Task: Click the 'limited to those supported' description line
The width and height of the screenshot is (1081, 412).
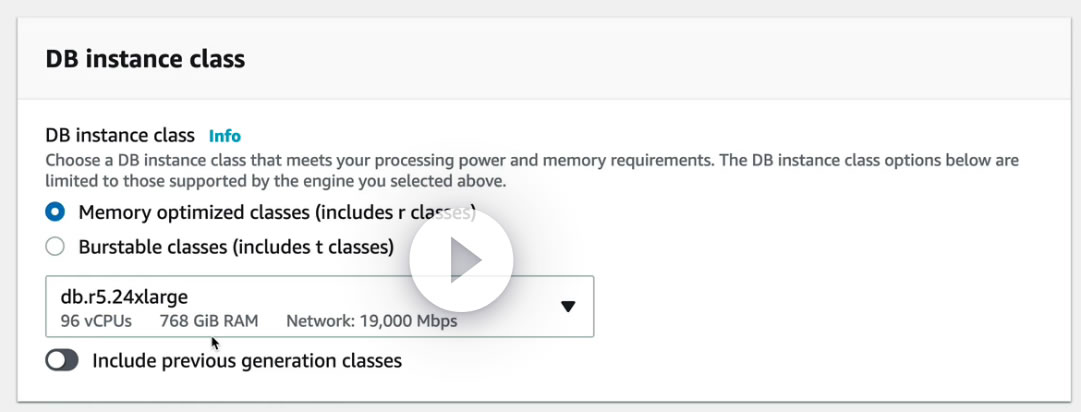Action: (276, 181)
